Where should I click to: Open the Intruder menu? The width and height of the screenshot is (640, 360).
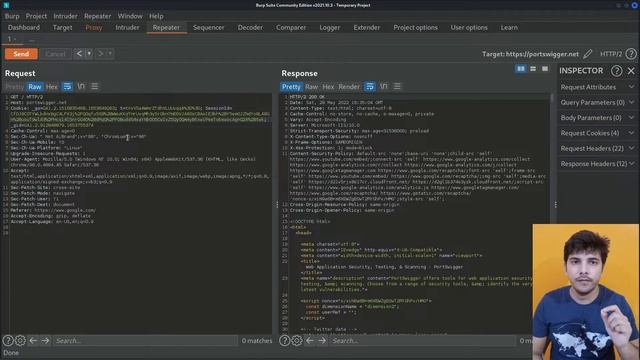pyautogui.click(x=65, y=16)
